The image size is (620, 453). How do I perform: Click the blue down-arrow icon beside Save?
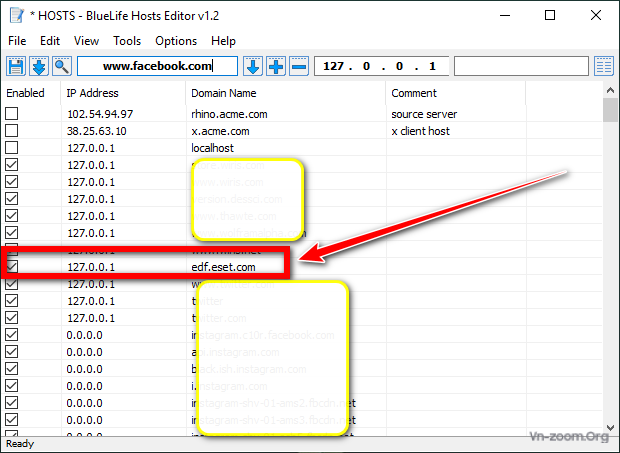[39, 66]
